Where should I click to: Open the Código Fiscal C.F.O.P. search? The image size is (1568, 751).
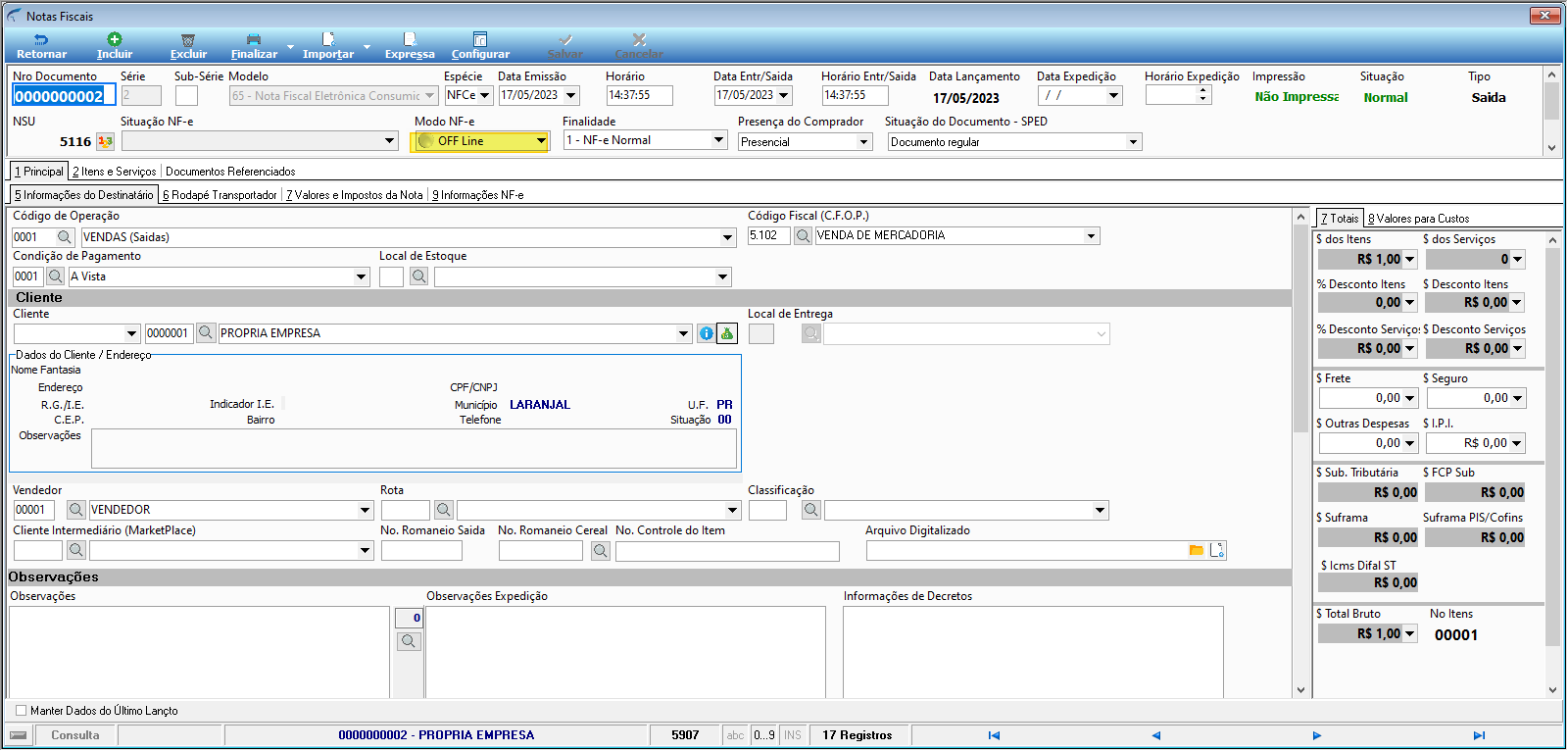803,236
